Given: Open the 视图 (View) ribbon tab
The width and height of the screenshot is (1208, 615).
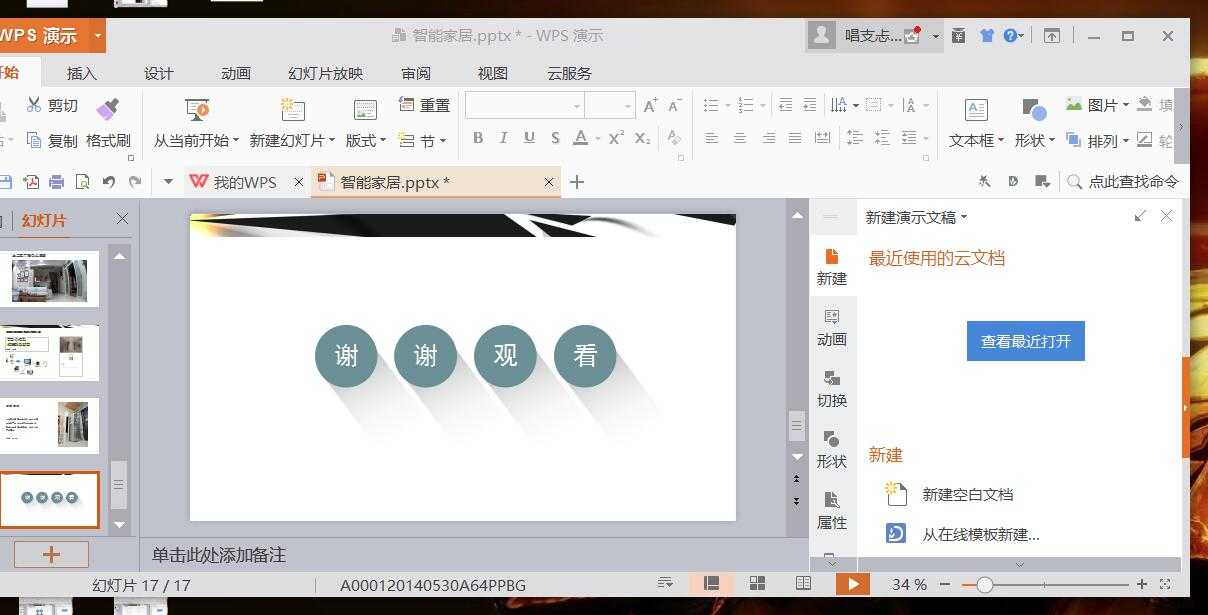Looking at the screenshot, I should click(492, 73).
